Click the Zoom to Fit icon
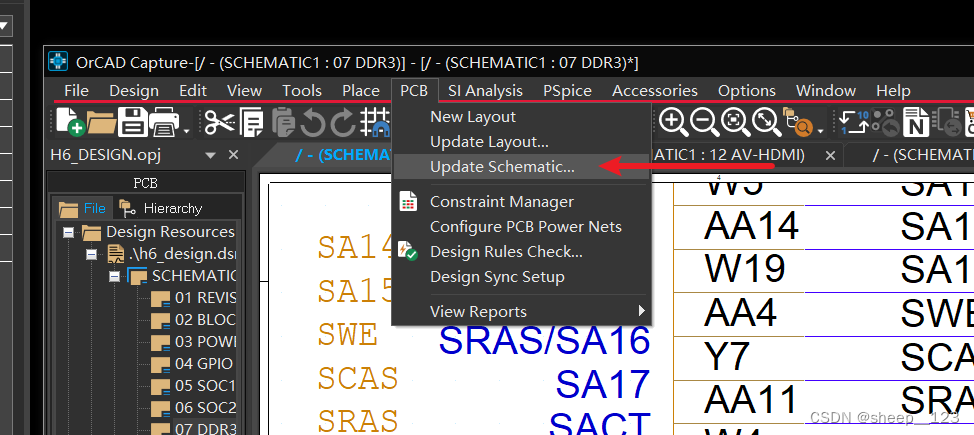974x435 pixels. tap(735, 122)
